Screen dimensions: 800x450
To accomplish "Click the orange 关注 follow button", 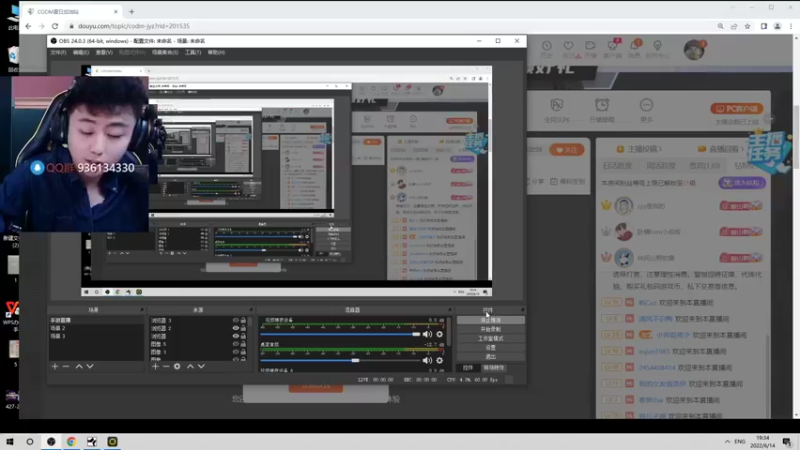I will [566, 149].
